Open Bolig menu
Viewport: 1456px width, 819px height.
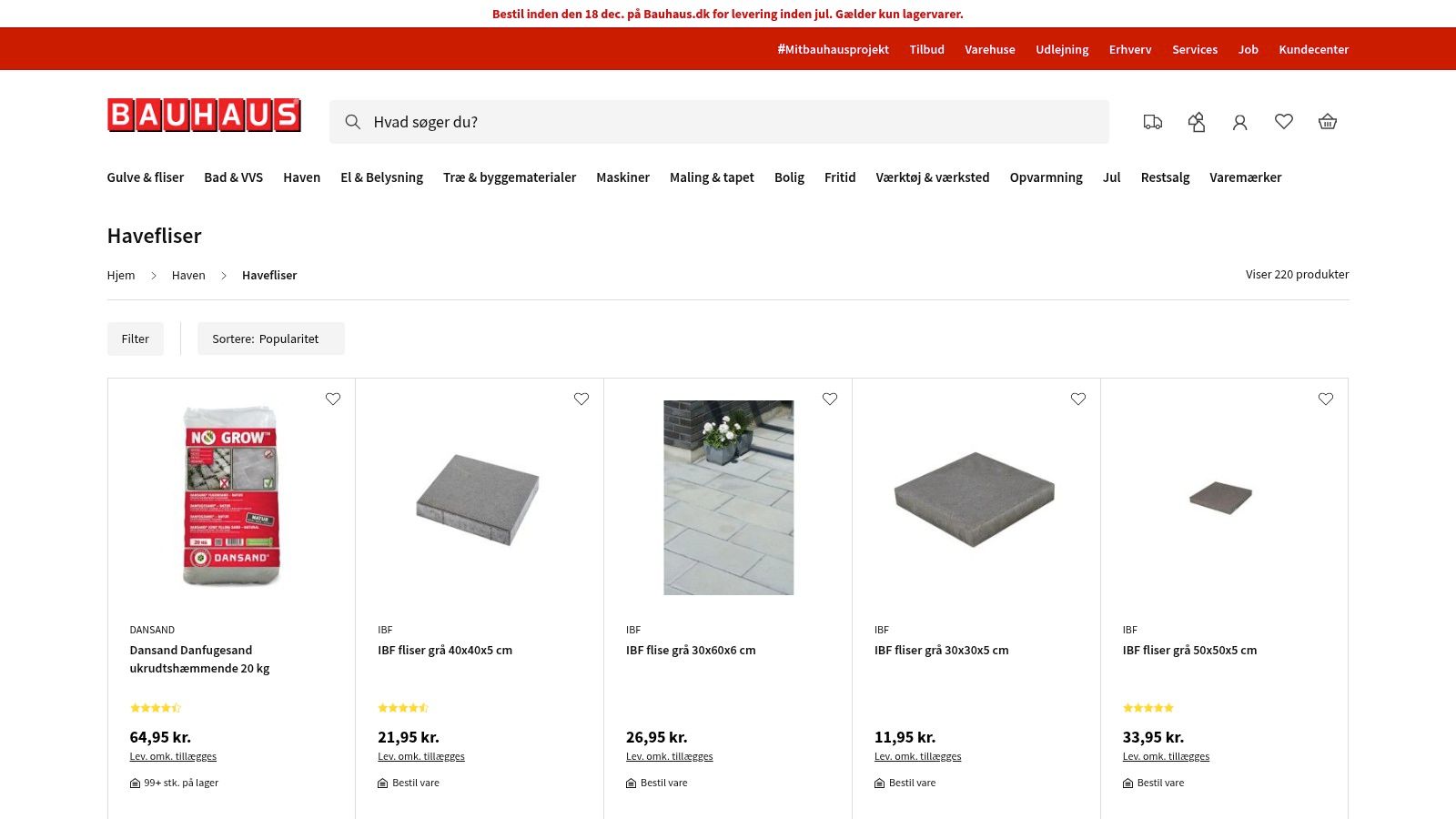point(790,177)
